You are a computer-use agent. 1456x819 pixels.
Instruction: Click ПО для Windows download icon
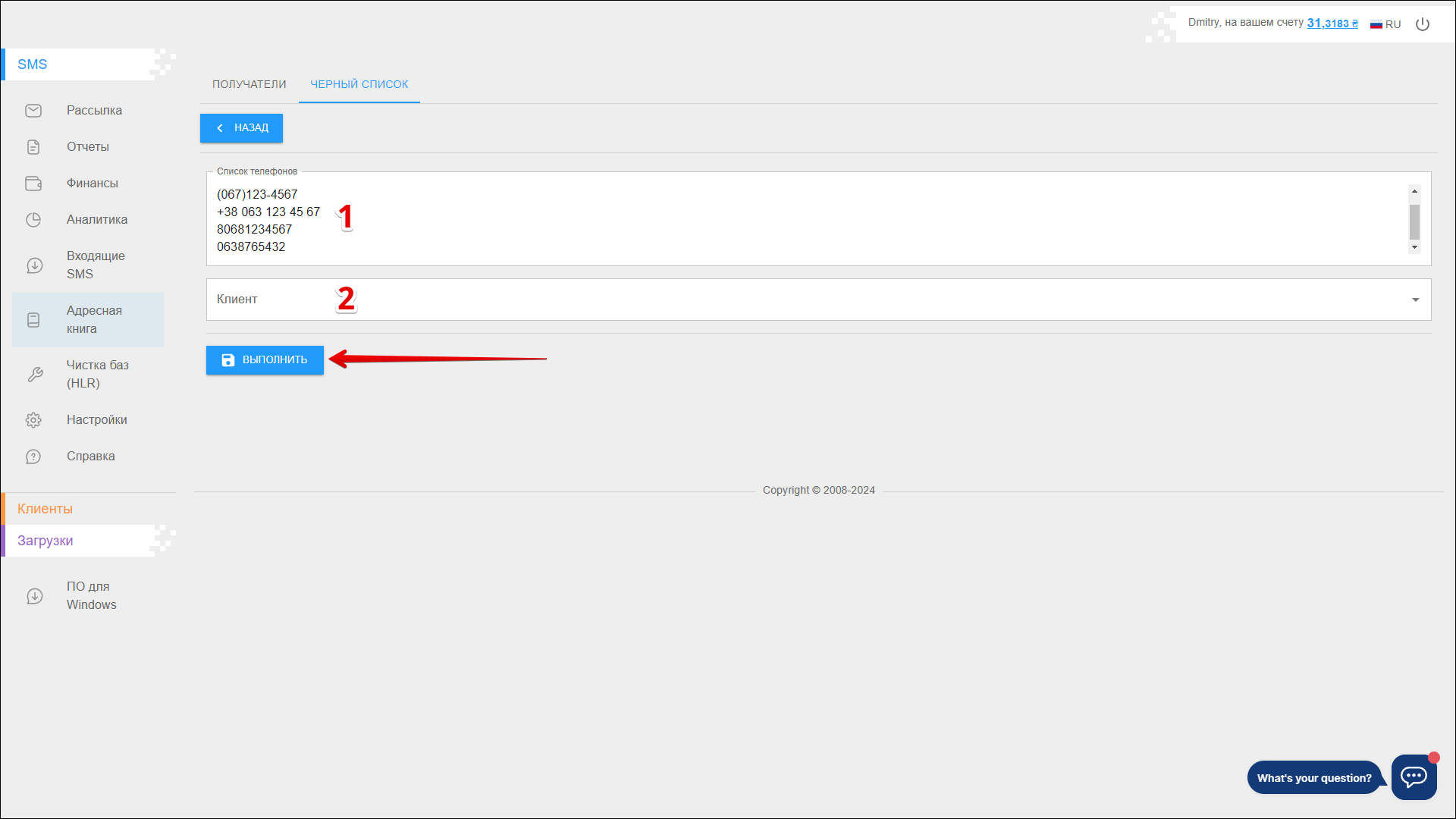[34, 596]
